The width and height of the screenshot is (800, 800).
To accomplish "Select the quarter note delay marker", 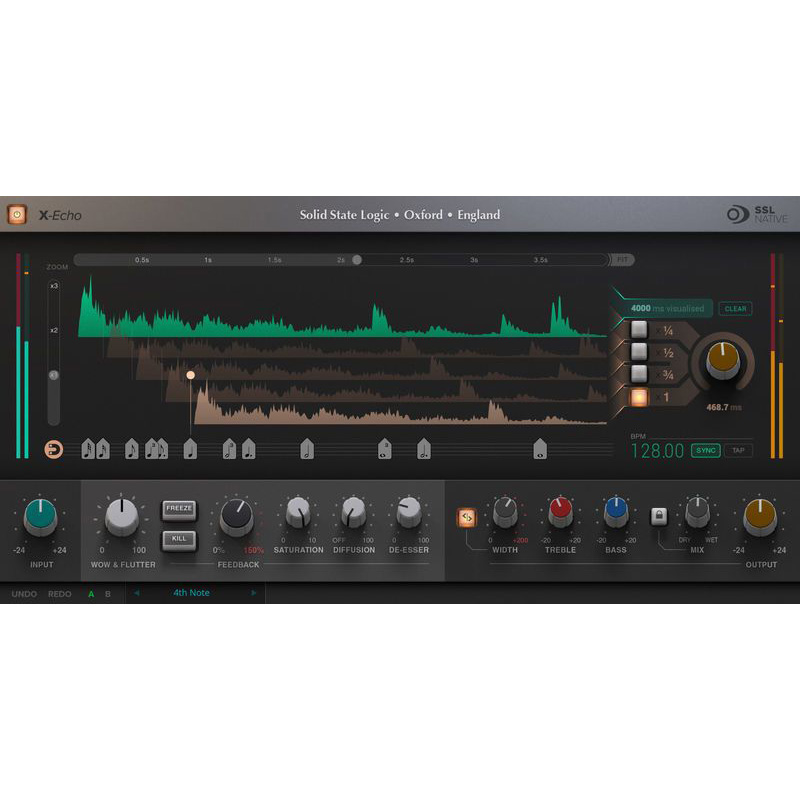I will 190,449.
